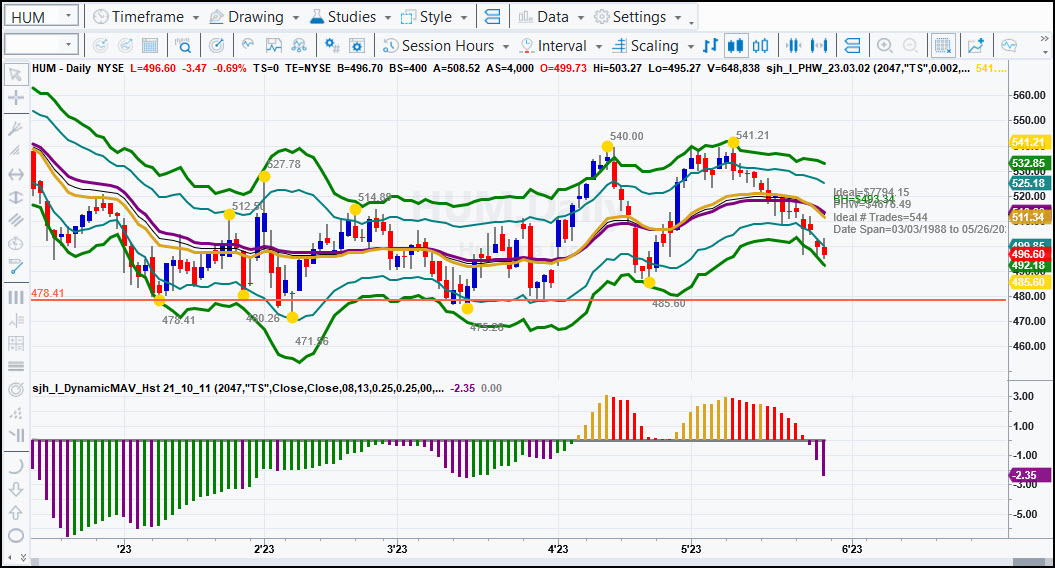Click the Interval button
Screen dimensions: 1055x568
point(553,46)
